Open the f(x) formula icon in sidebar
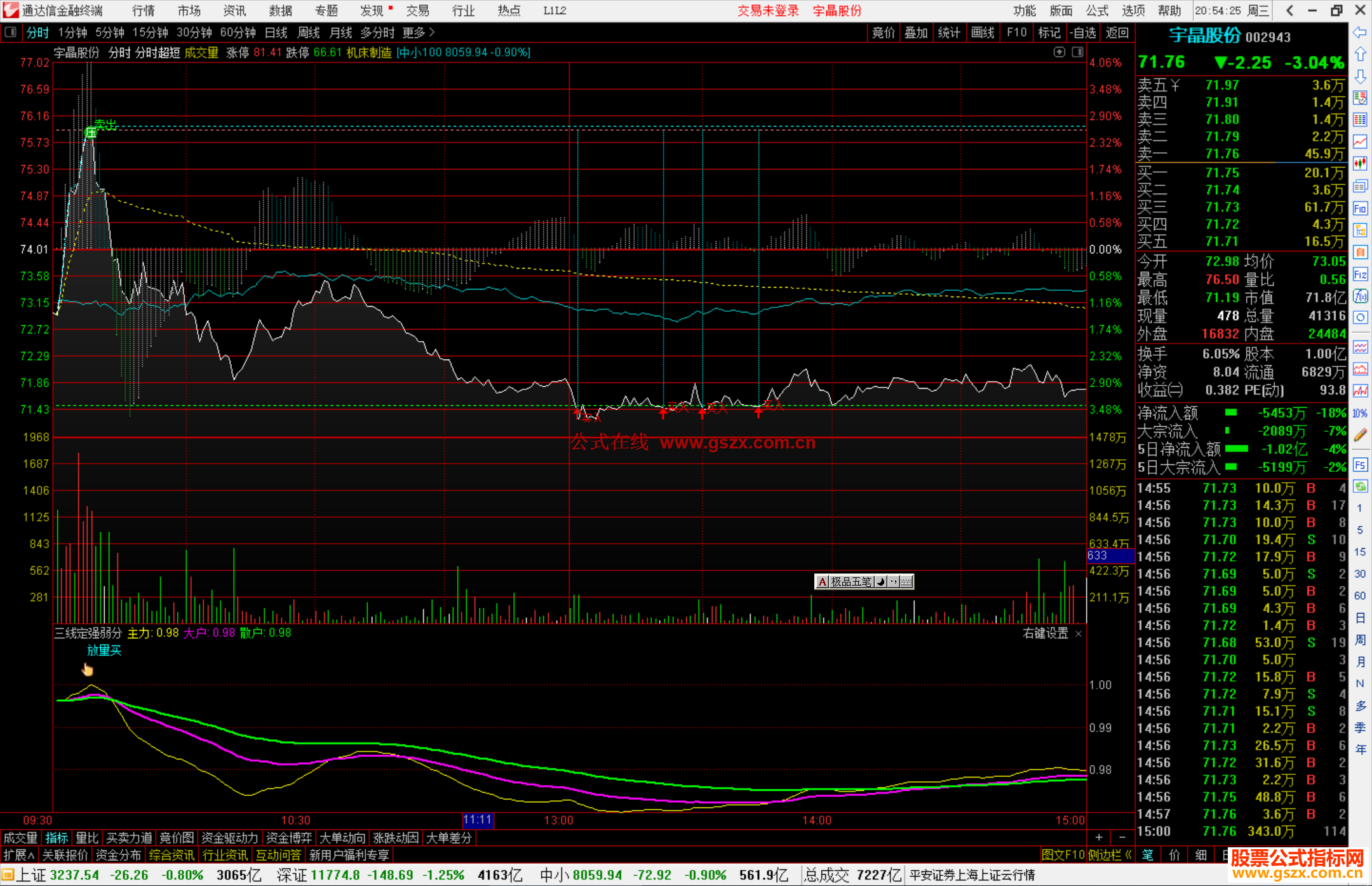This screenshot has height=886, width=1372. (1360, 296)
